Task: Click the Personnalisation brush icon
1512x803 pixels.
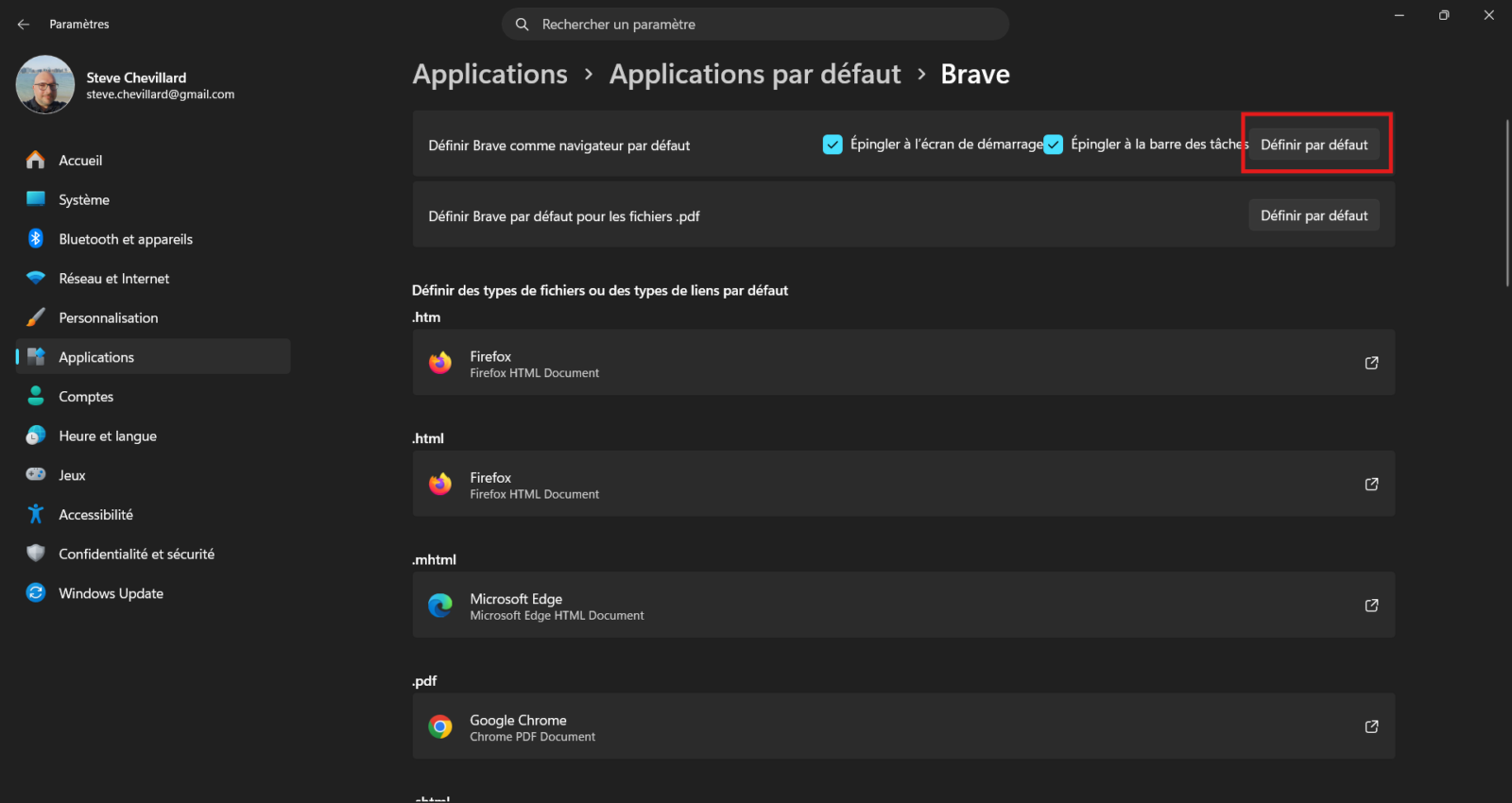Action: [36, 317]
